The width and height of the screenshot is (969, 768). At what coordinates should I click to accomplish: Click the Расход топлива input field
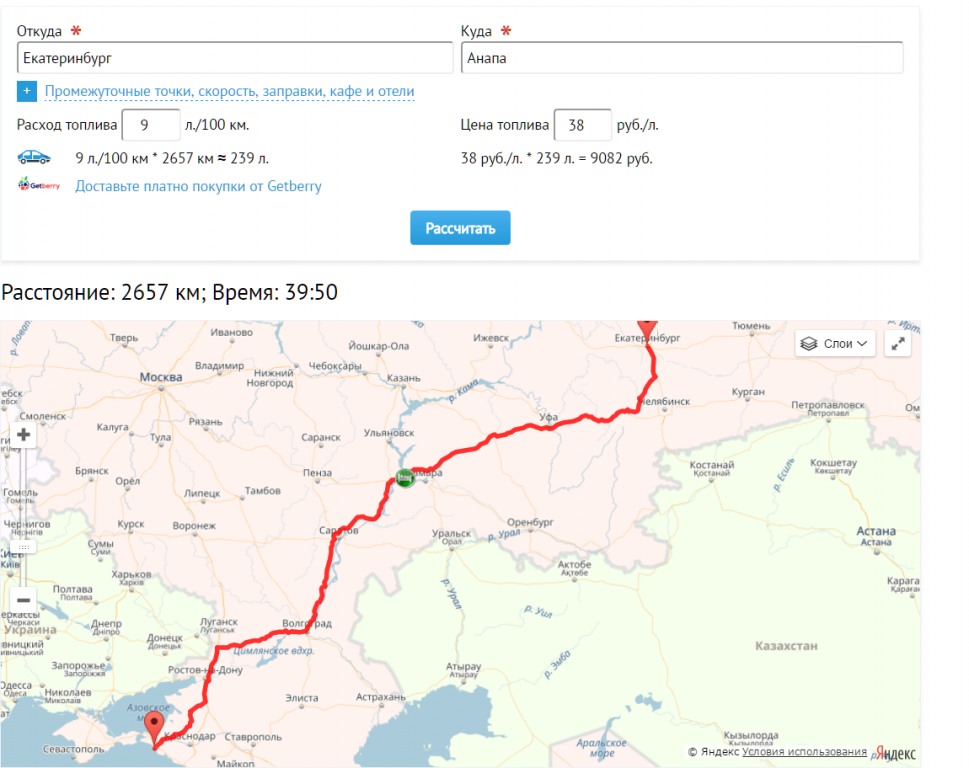(x=151, y=125)
